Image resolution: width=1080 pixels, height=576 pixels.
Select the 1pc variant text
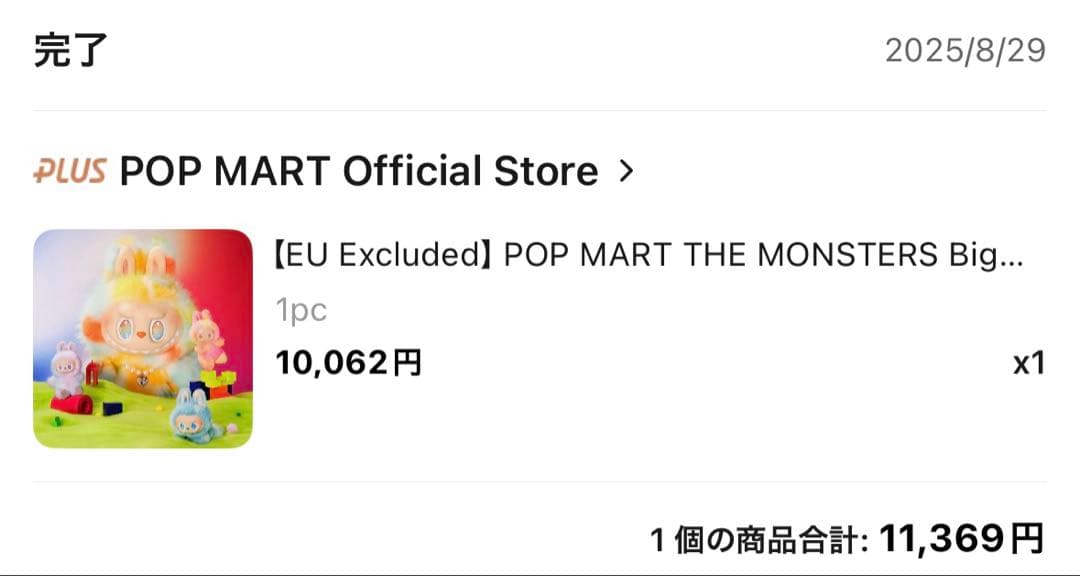tap(301, 311)
